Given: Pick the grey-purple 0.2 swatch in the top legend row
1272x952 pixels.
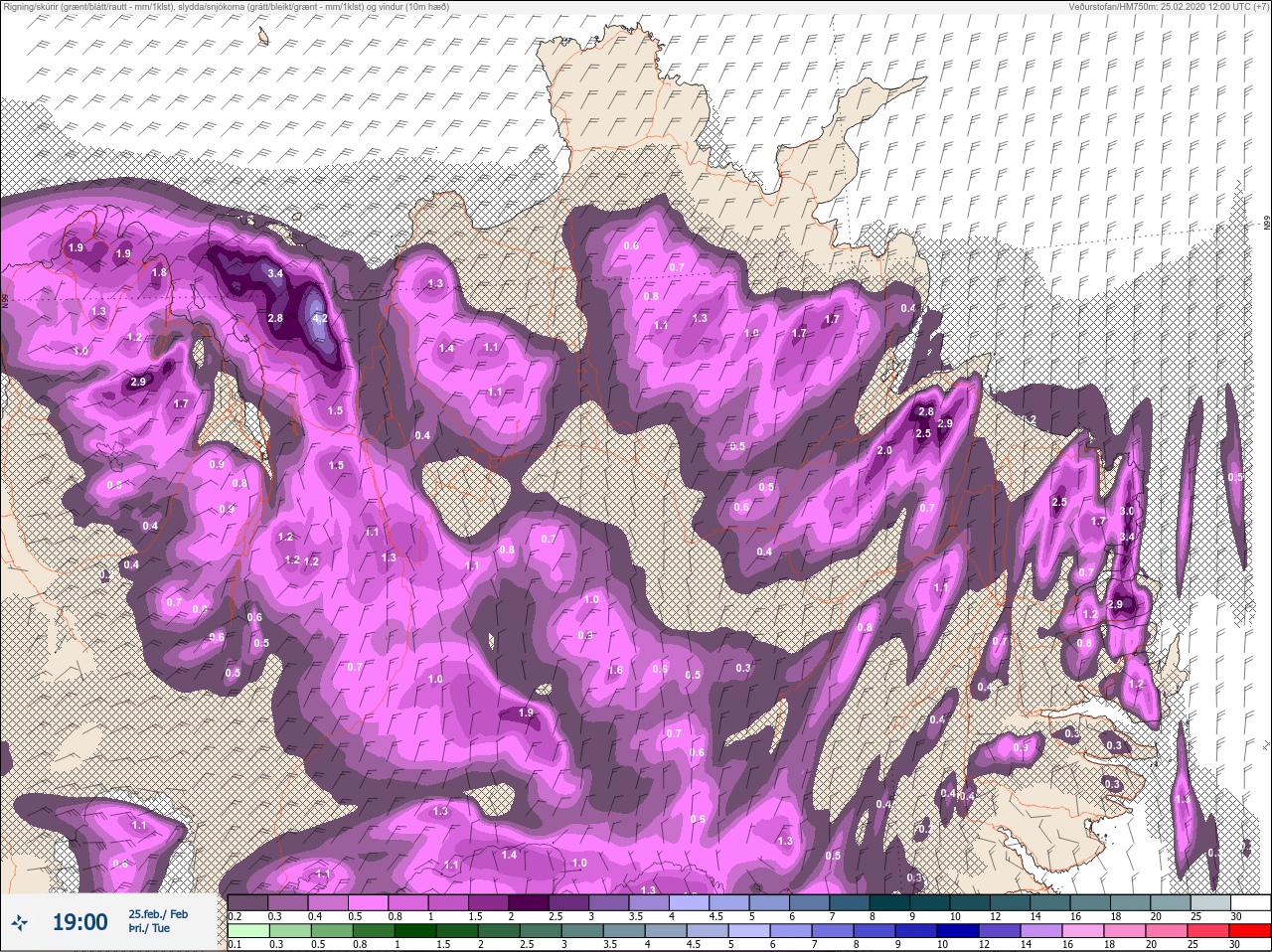Looking at the screenshot, I should tap(248, 902).
